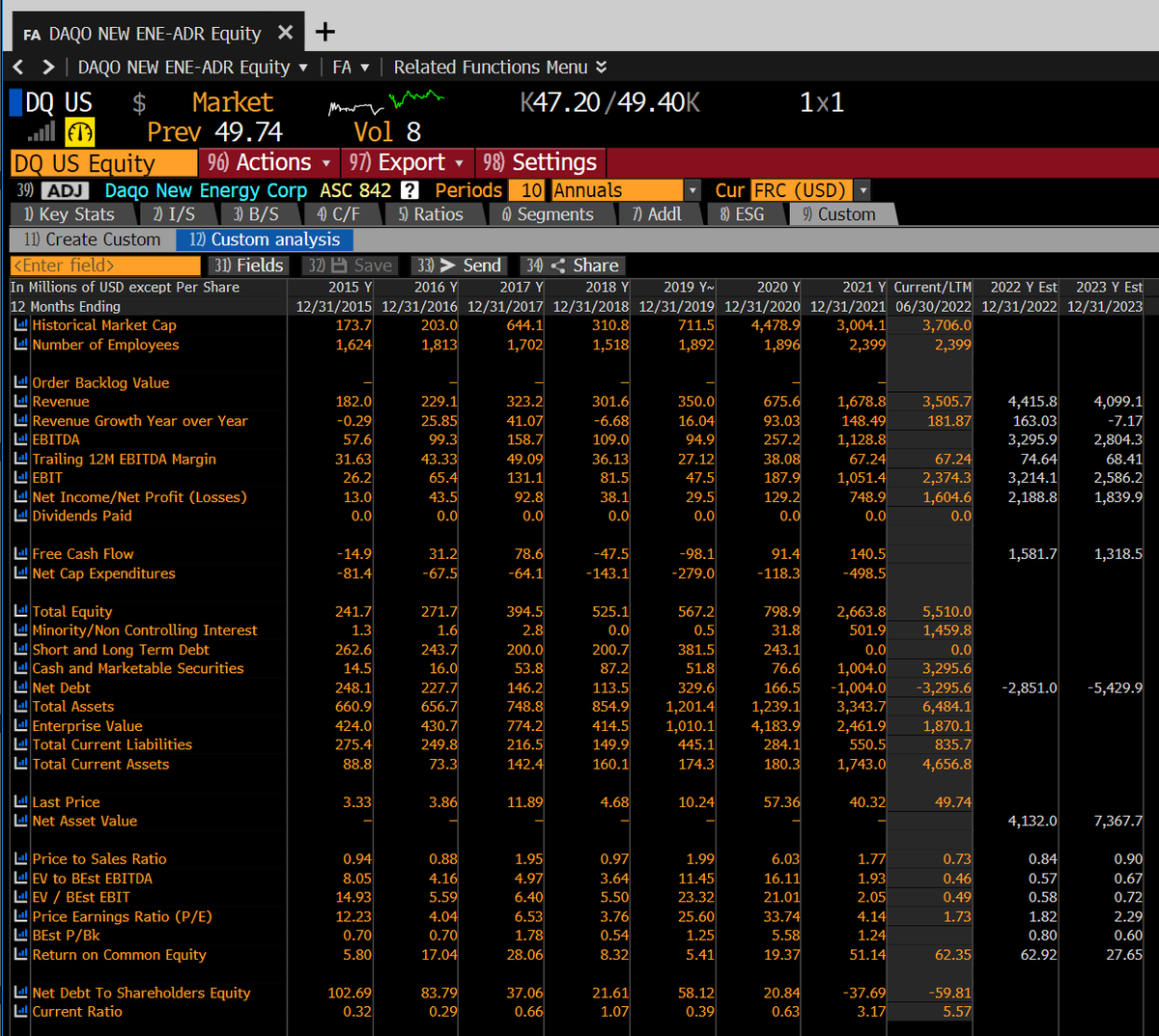Switch to the B/S tab
The height and width of the screenshot is (1036, 1159).
pyautogui.click(x=257, y=214)
